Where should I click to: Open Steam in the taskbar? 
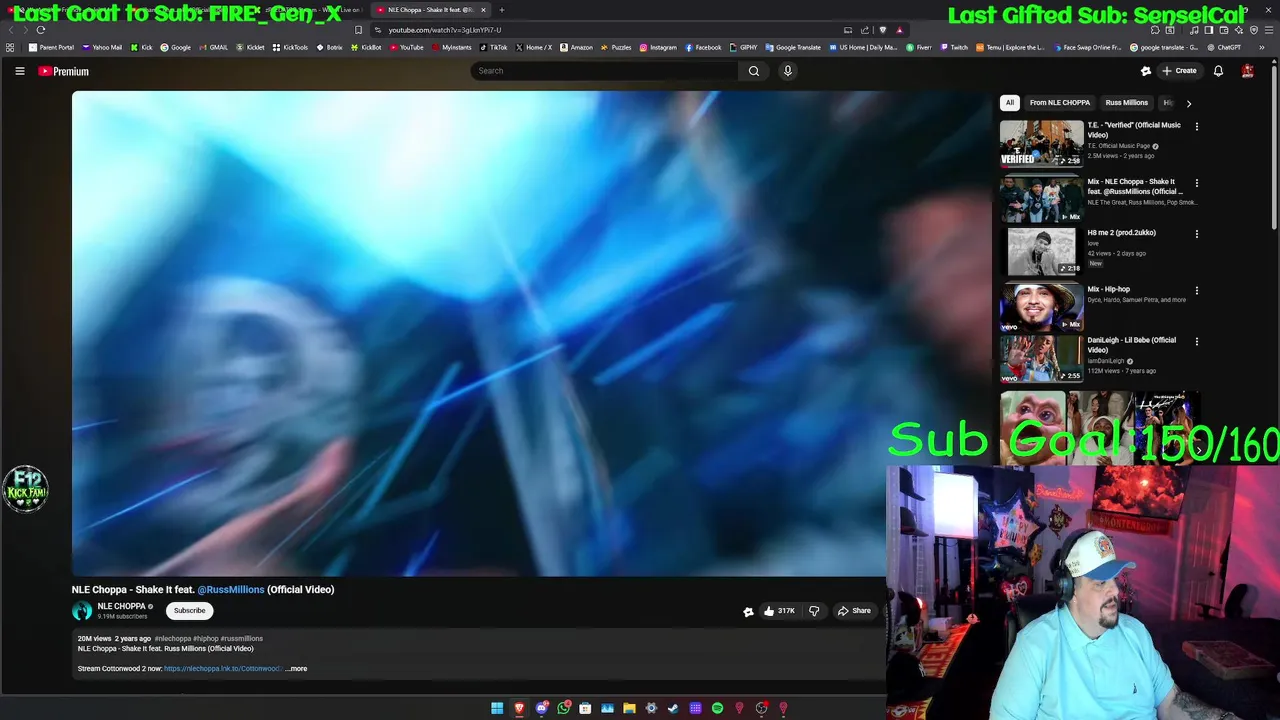(673, 708)
